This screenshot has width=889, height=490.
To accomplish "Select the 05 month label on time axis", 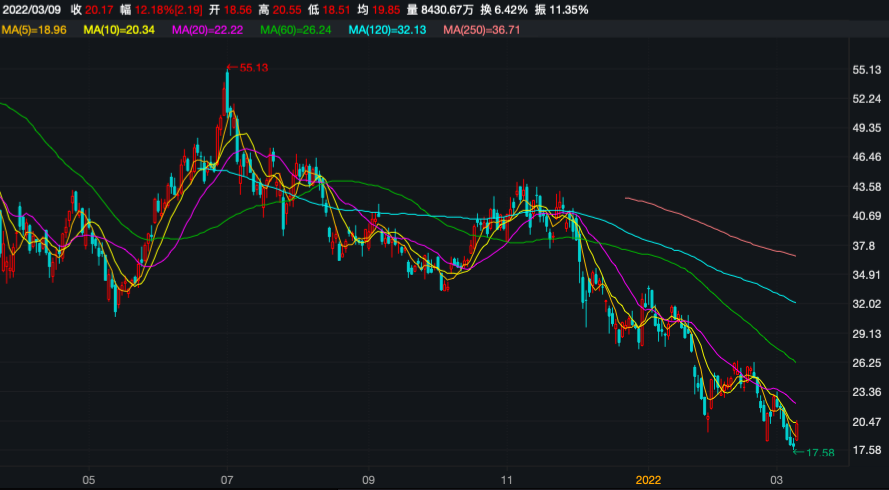I will (88, 480).
